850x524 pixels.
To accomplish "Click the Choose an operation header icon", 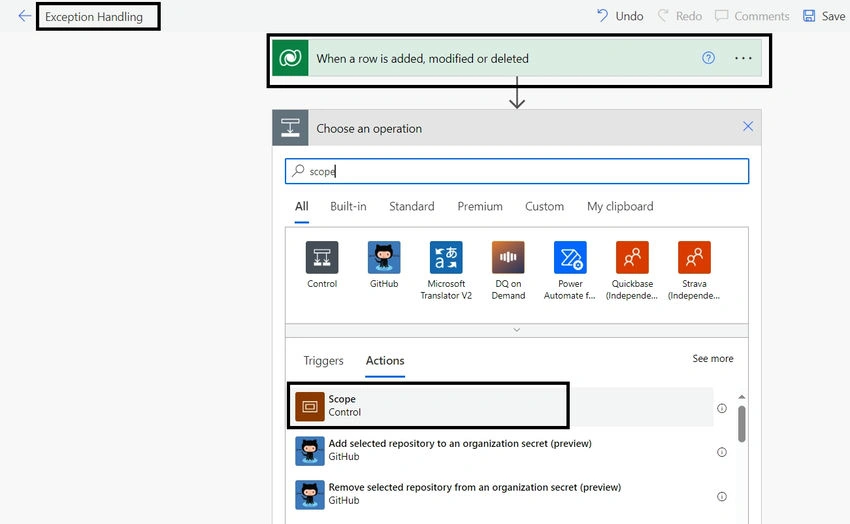I will click(290, 128).
